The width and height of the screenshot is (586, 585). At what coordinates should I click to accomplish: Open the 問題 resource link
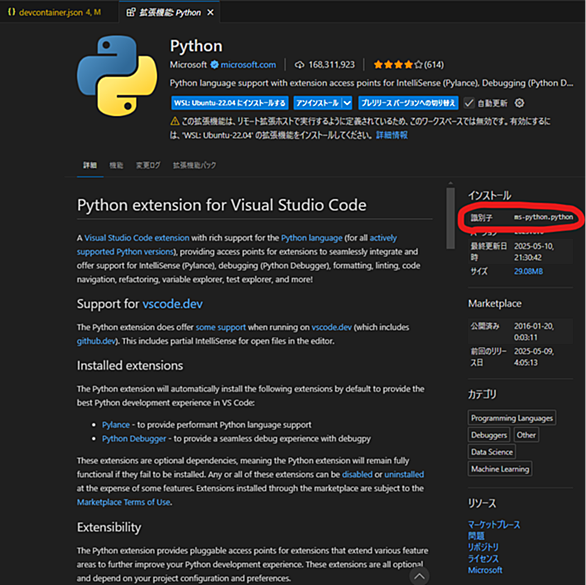pos(476,536)
